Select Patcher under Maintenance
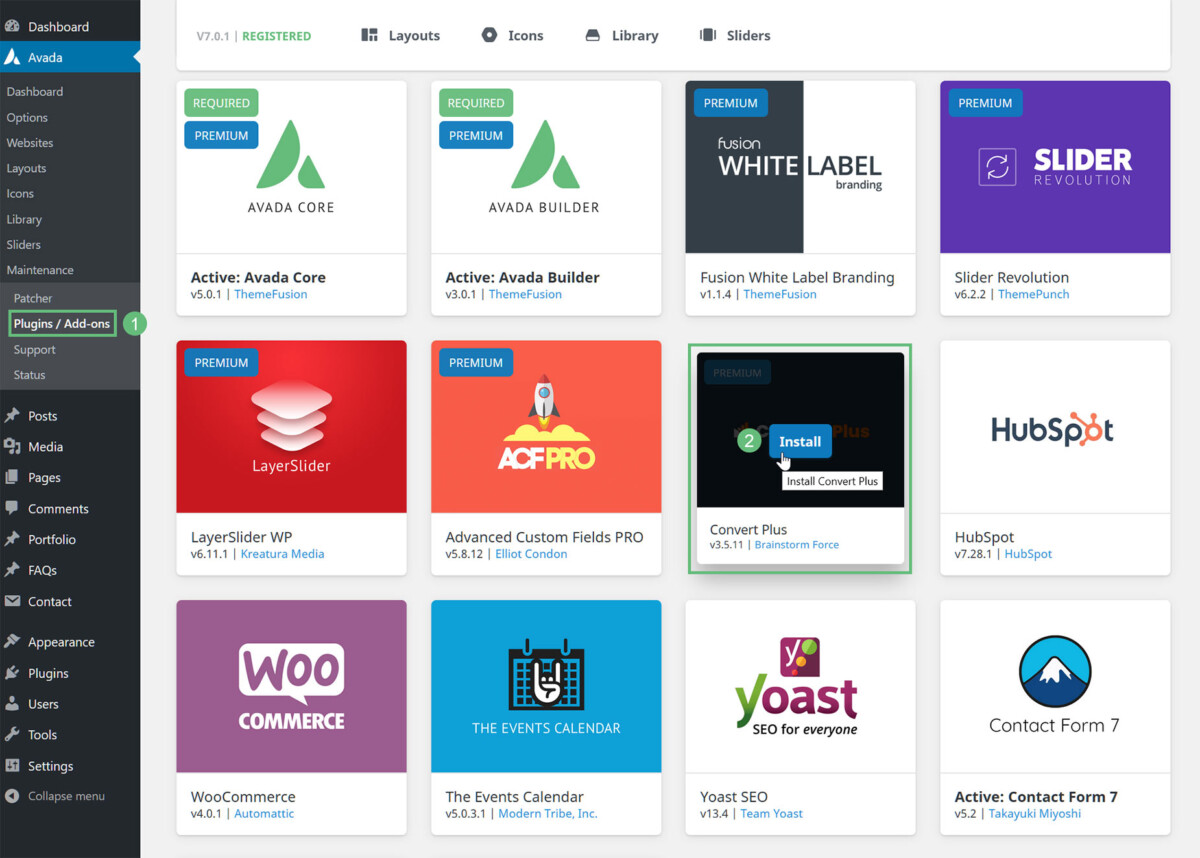Viewport: 1200px width, 858px height. pos(32,297)
